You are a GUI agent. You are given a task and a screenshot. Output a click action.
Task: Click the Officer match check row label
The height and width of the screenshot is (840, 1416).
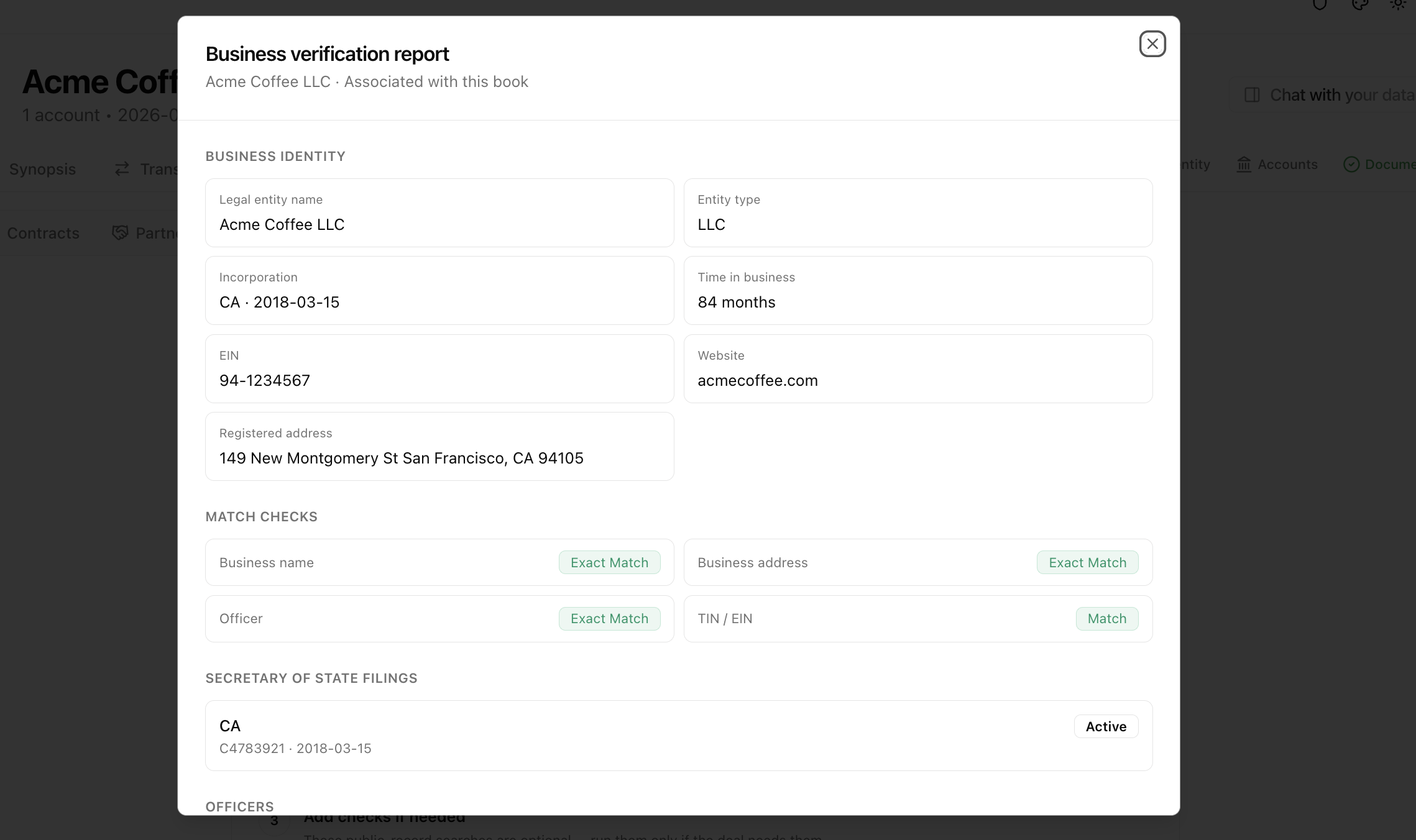pyautogui.click(x=241, y=619)
